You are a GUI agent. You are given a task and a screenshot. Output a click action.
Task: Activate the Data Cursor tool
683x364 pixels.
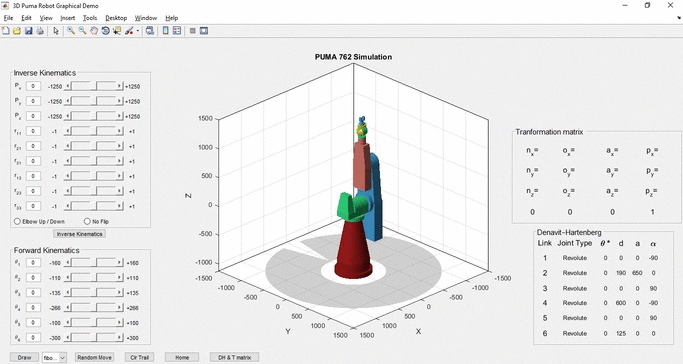tap(117, 31)
